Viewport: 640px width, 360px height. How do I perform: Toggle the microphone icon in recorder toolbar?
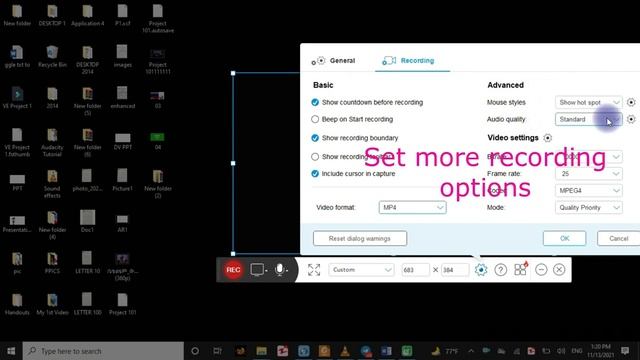click(x=280, y=270)
